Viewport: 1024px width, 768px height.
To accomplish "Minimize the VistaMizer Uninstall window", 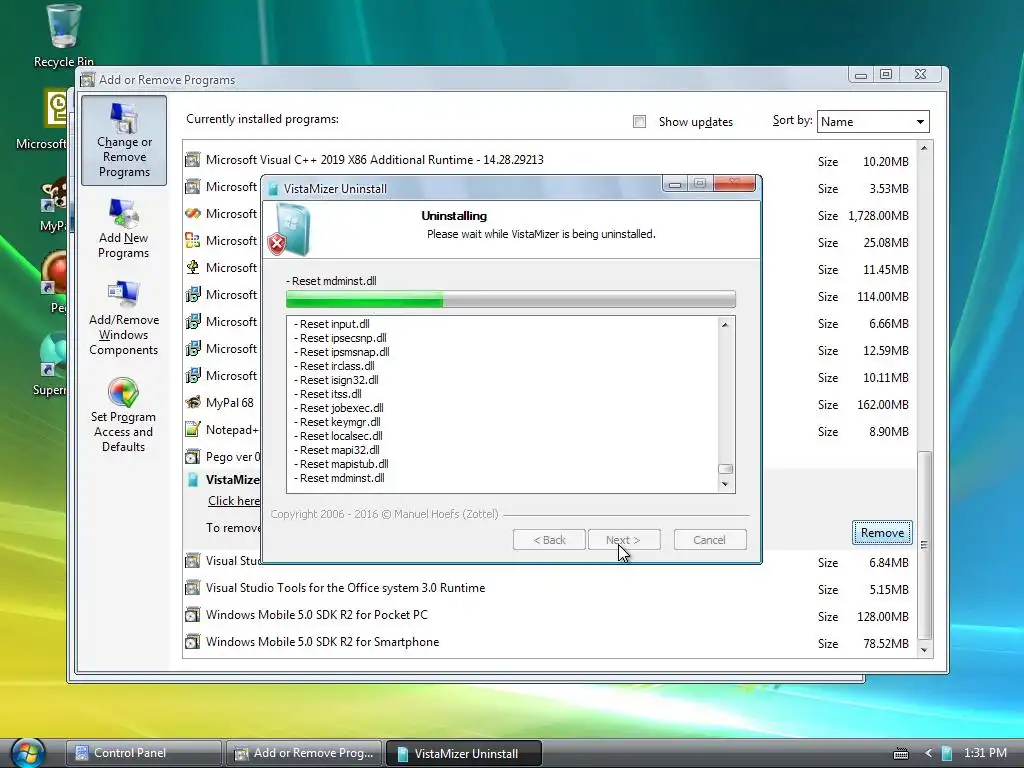I will coord(675,184).
